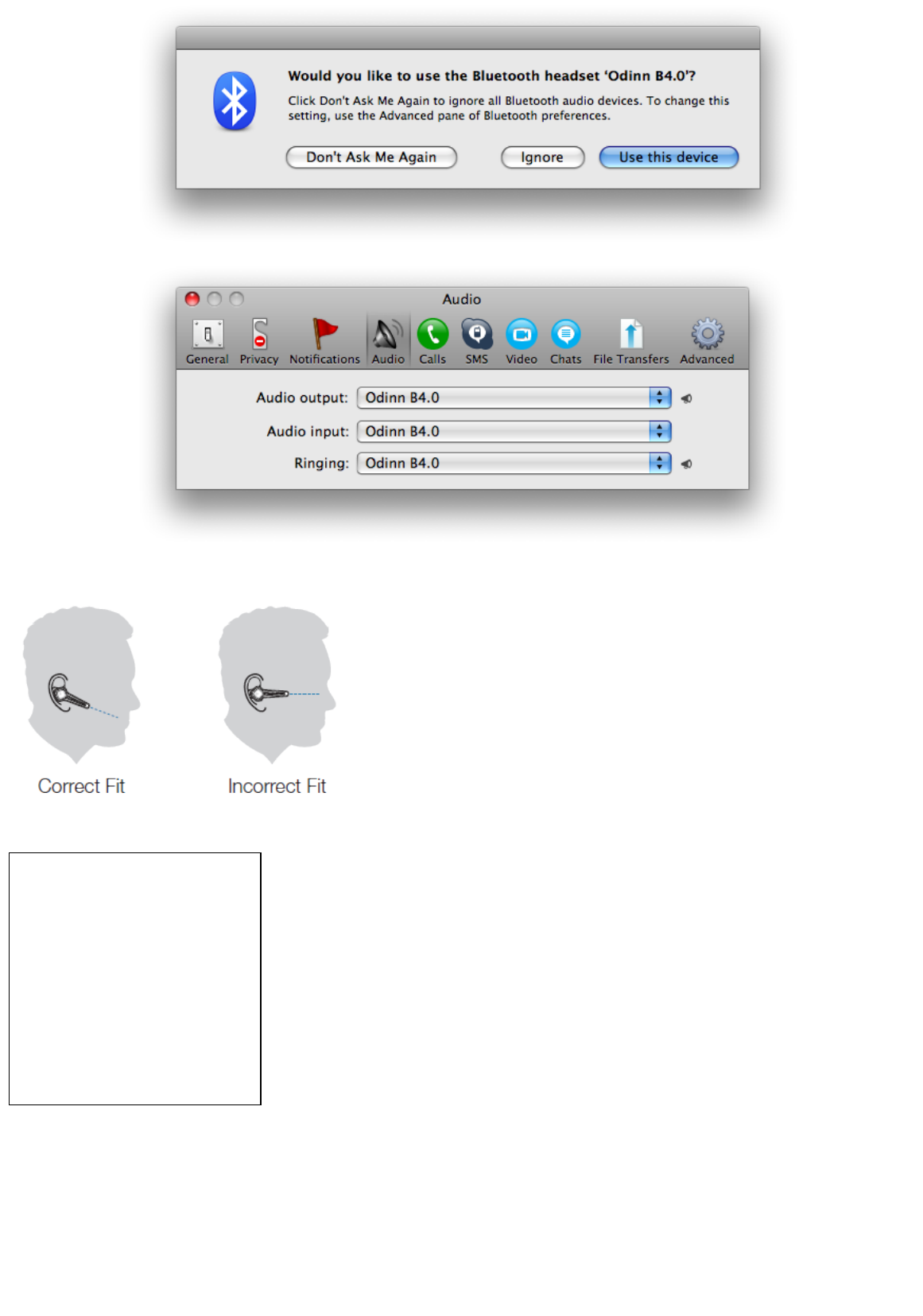Click Don't Ask Me Again button
Viewport: 923px width, 1316px height.
pyautogui.click(x=371, y=157)
